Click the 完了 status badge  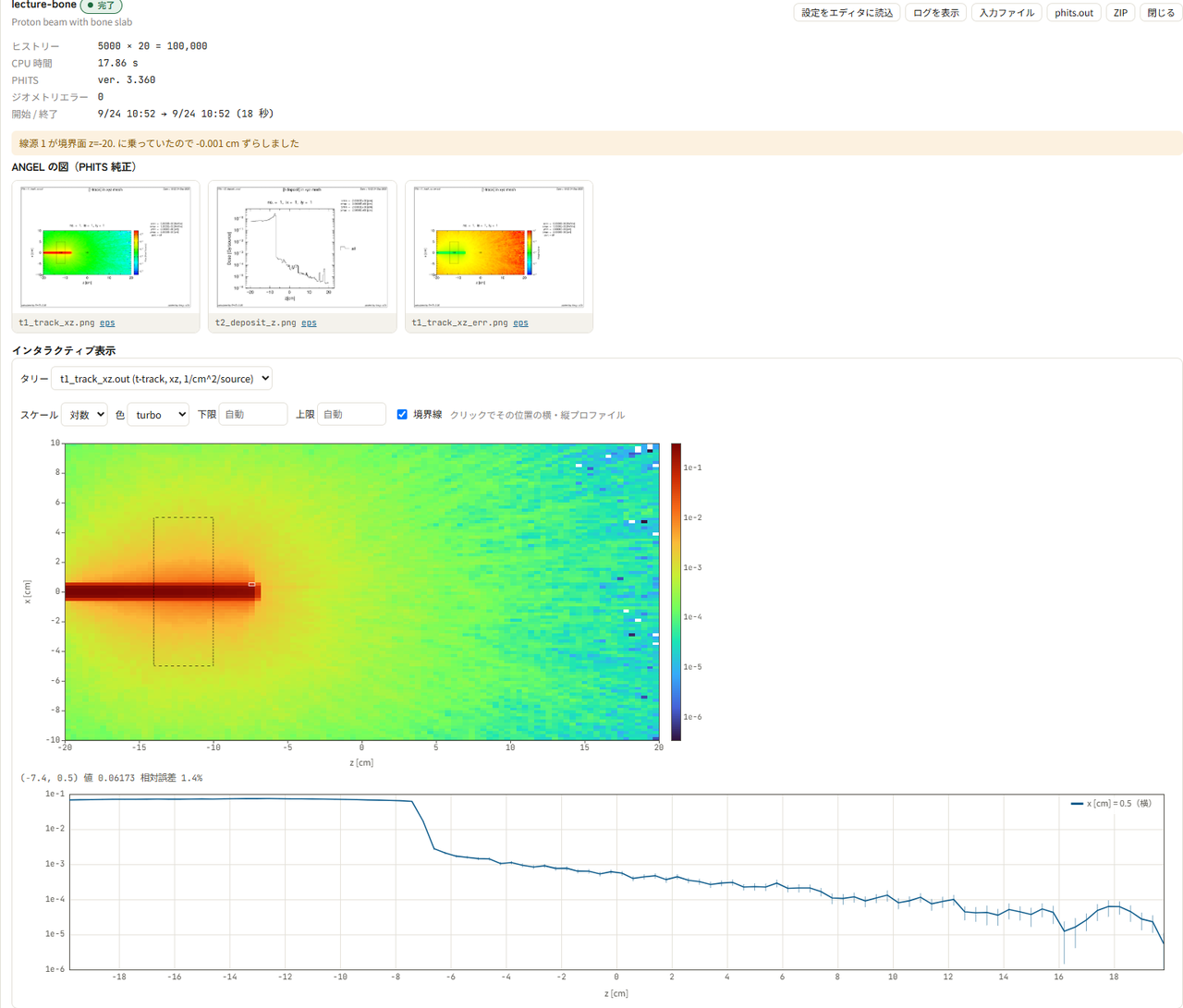pyautogui.click(x=101, y=6)
